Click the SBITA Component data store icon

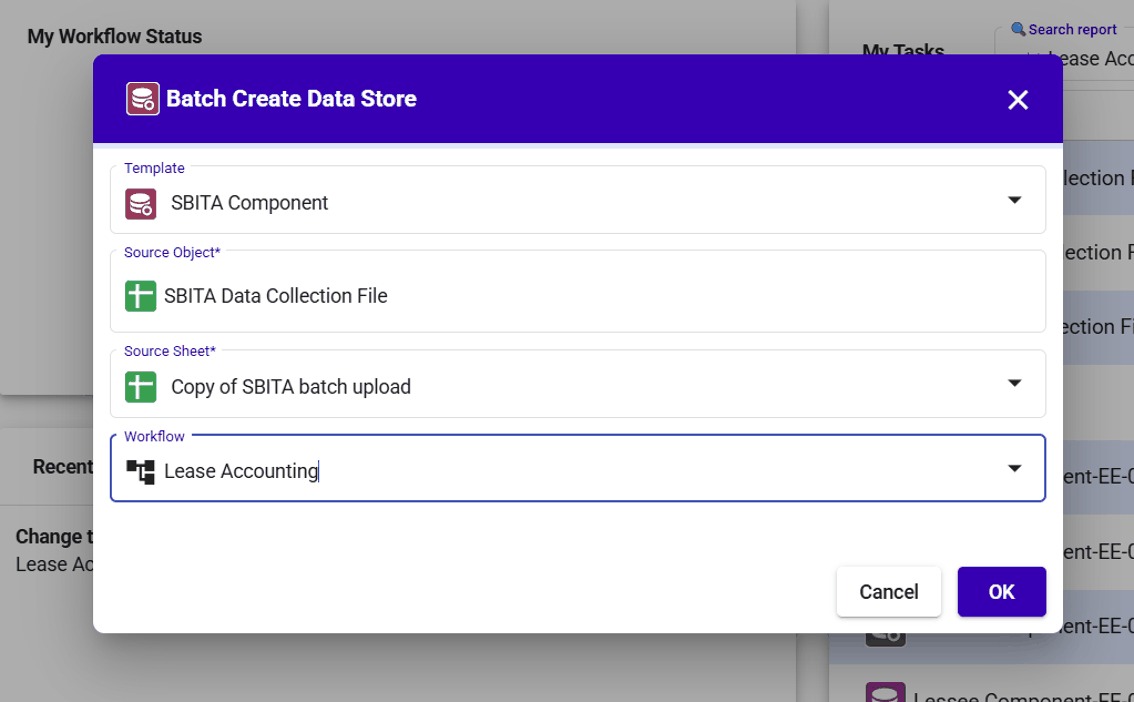coord(140,203)
